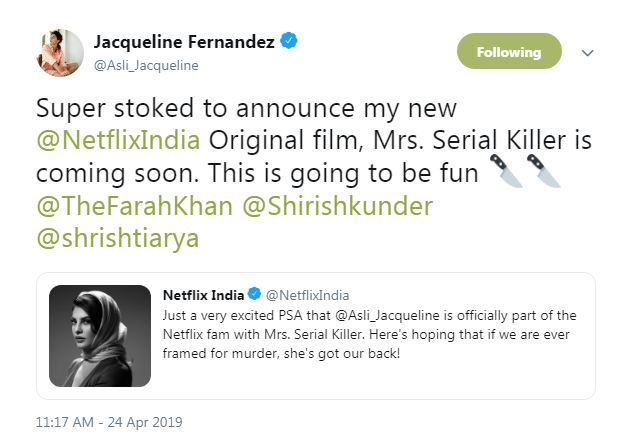Click Jacqueline Fernandez's profile avatar
632x444 pixels.
point(59,53)
